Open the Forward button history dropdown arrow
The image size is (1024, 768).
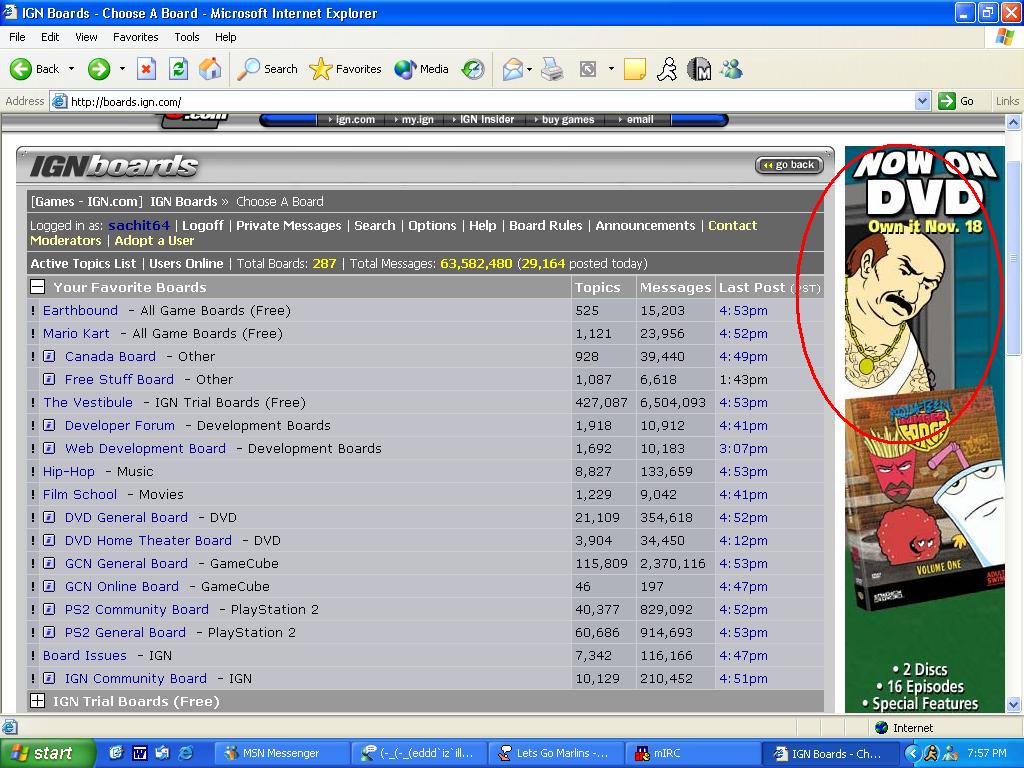coord(122,69)
